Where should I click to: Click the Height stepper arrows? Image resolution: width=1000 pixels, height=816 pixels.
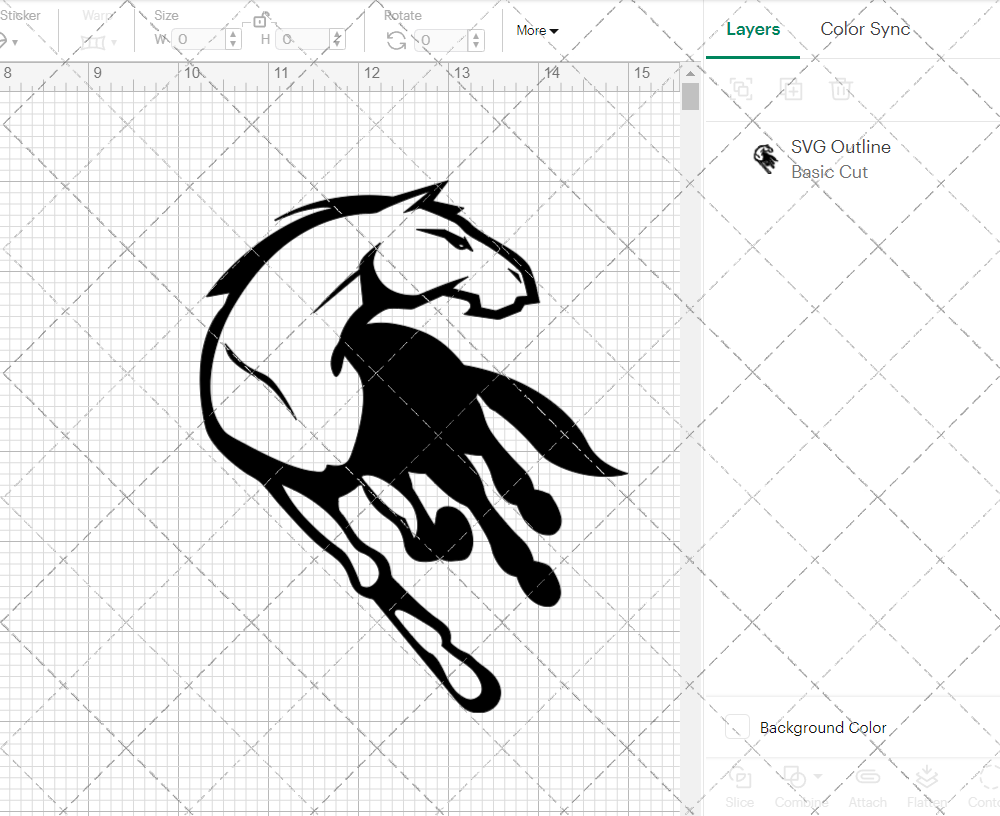pos(338,40)
